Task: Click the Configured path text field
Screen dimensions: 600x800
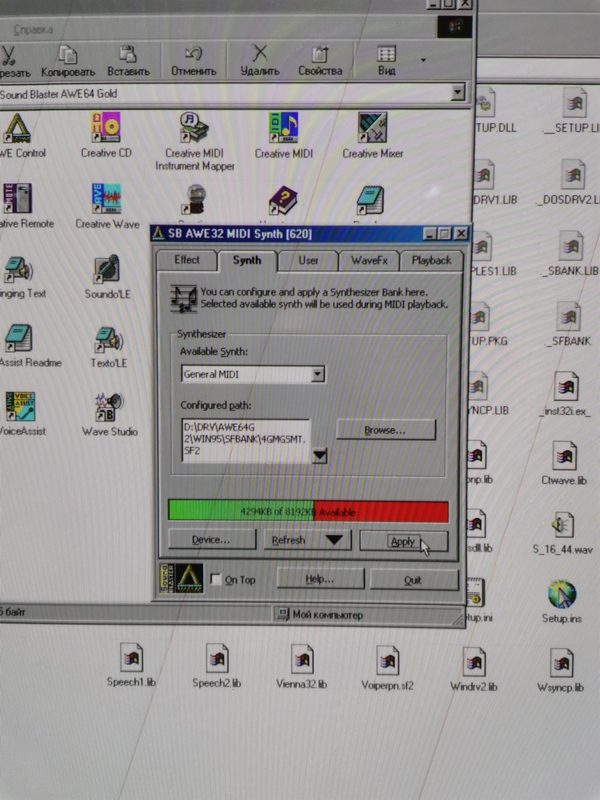Action: [x=246, y=441]
